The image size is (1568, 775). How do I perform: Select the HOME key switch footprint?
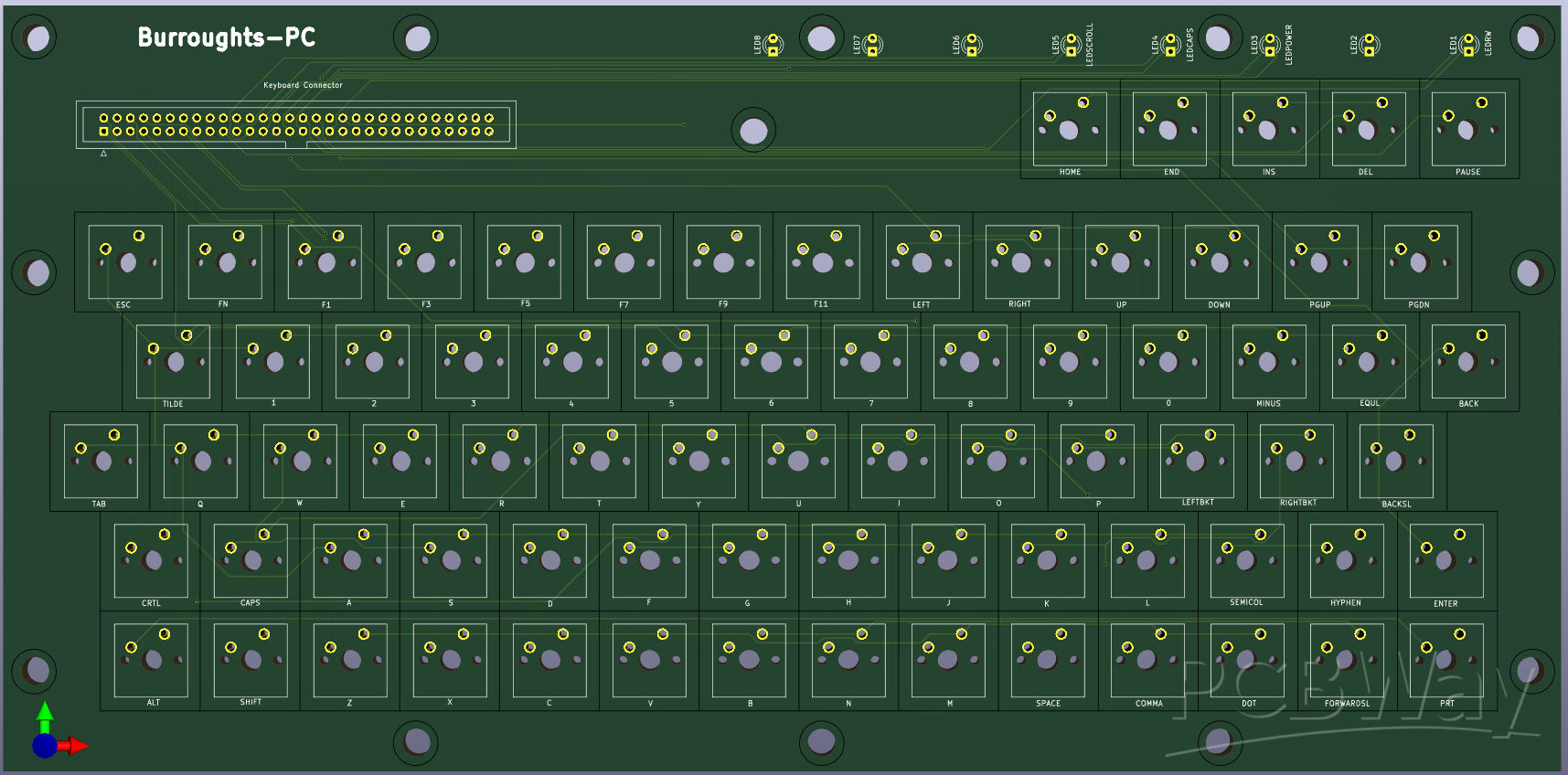coord(1070,129)
